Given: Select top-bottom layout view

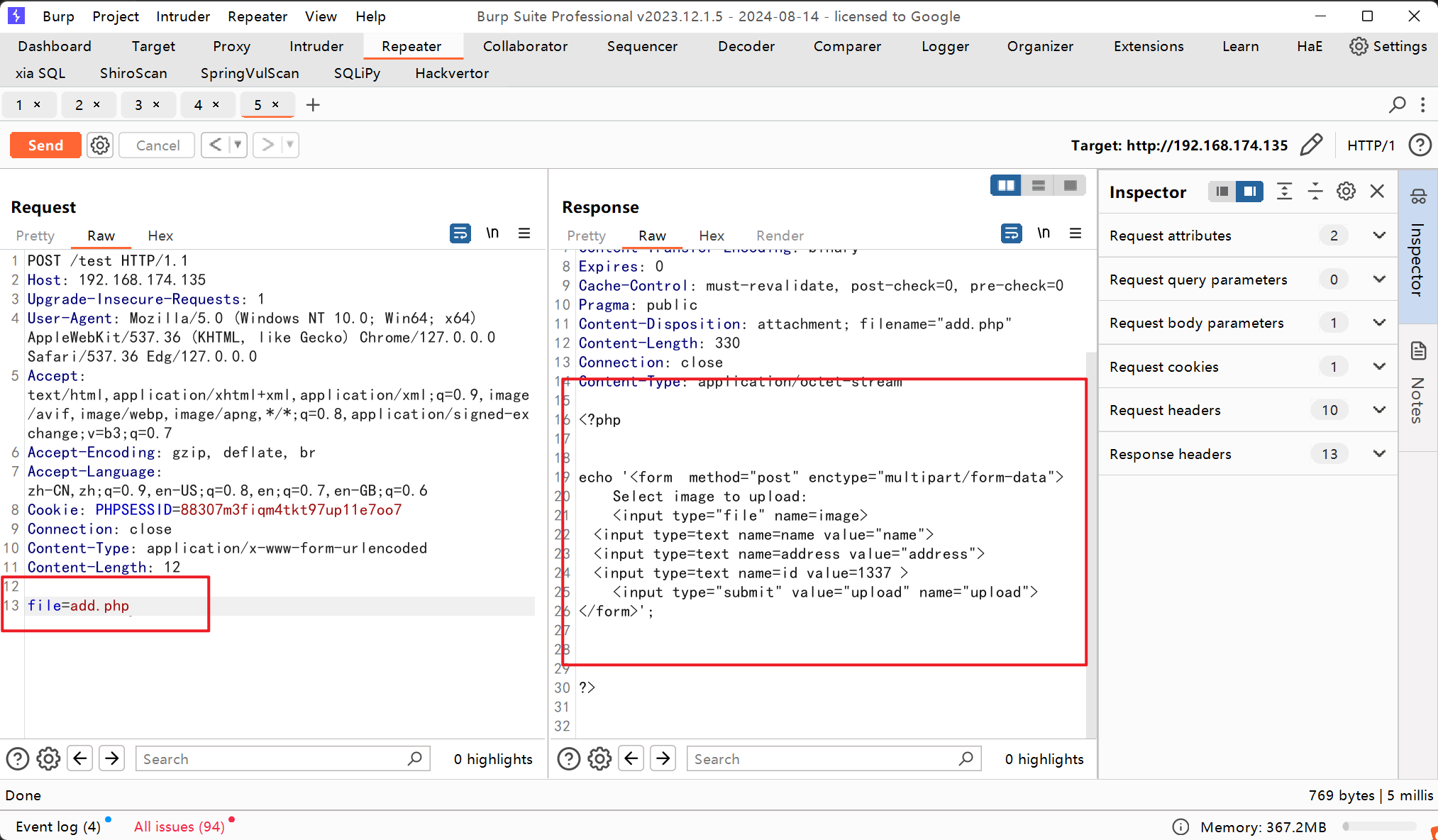Looking at the screenshot, I should pos(1038,186).
